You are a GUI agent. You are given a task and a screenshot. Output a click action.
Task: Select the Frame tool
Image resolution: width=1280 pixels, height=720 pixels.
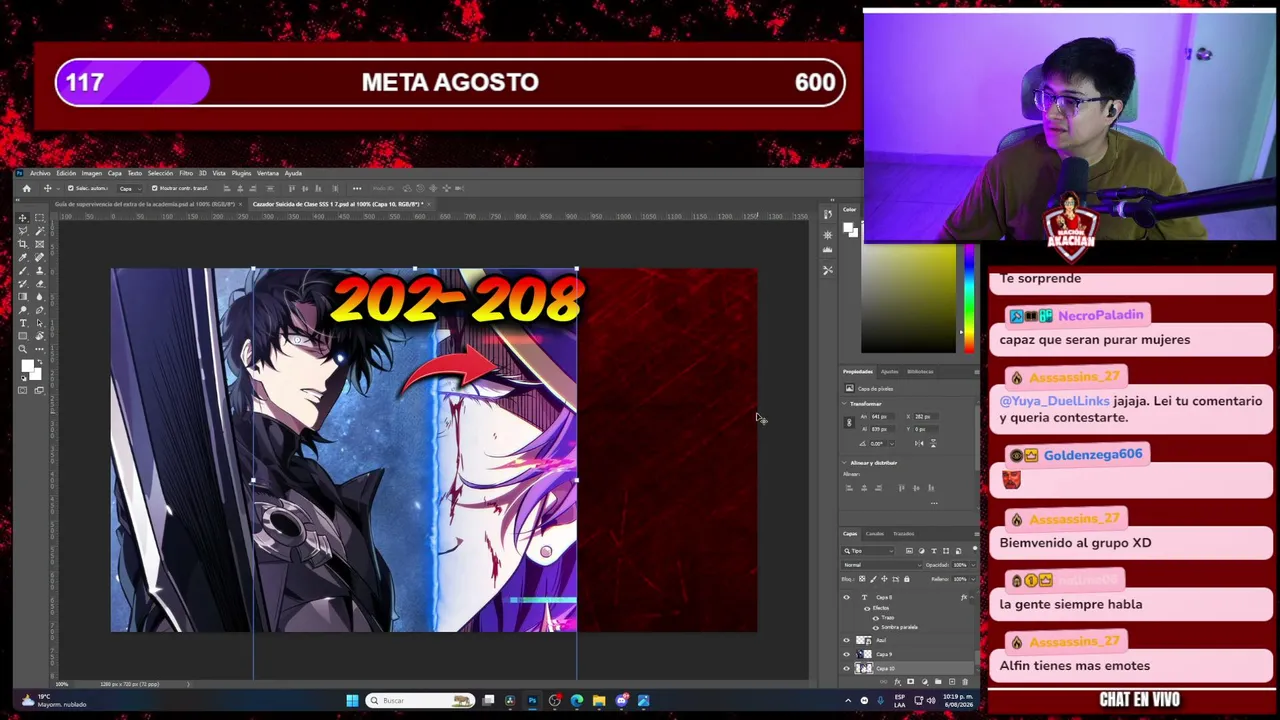(x=39, y=244)
